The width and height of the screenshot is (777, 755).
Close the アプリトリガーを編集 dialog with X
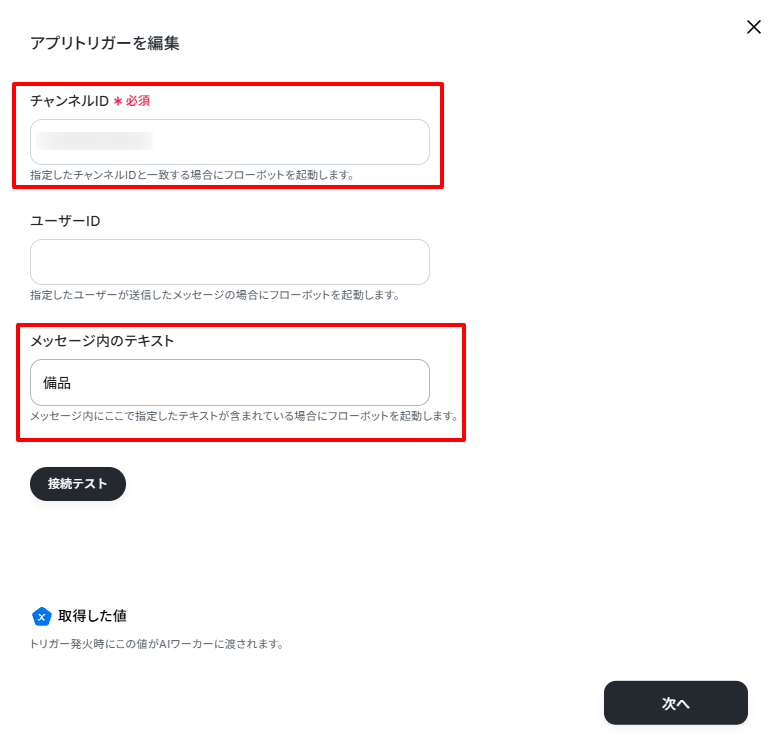754,27
